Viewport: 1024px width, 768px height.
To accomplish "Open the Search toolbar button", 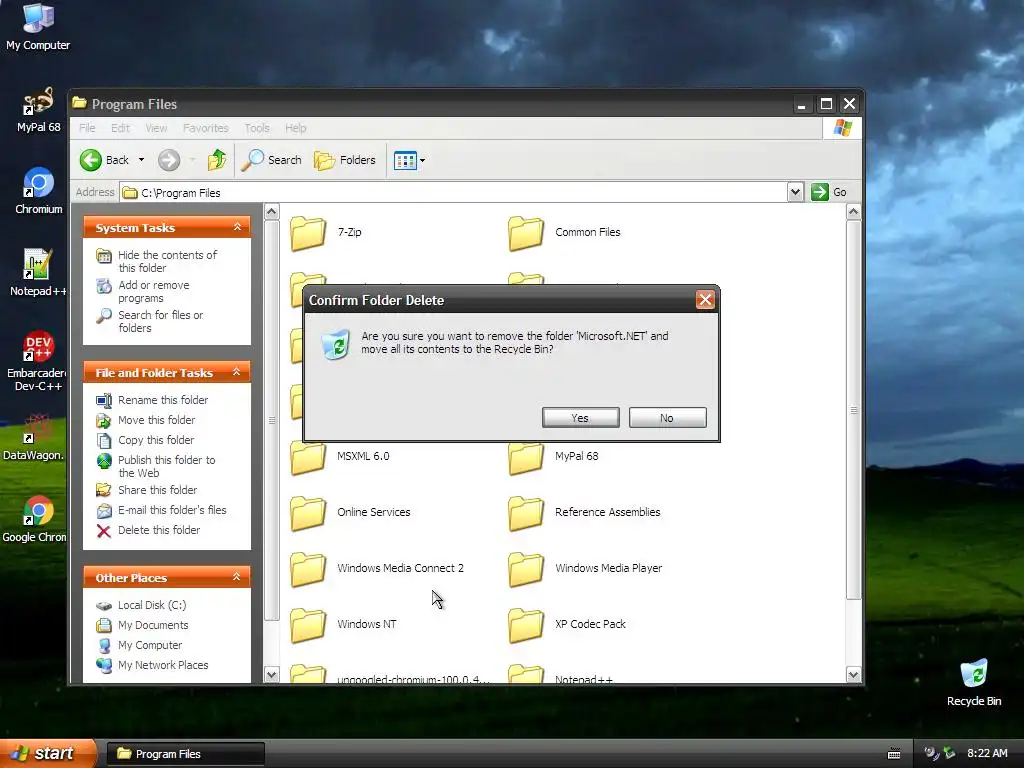I will click(272, 160).
